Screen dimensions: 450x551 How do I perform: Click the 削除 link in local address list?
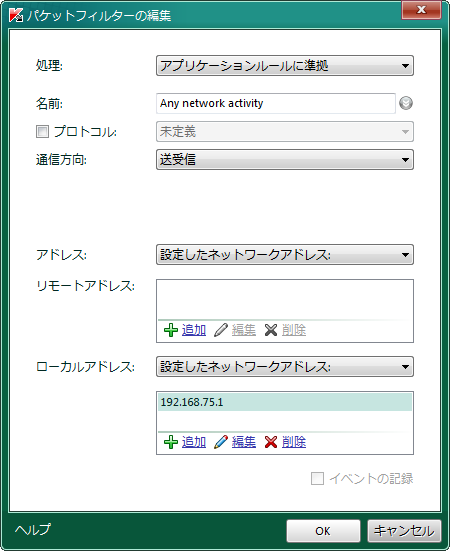(294, 442)
